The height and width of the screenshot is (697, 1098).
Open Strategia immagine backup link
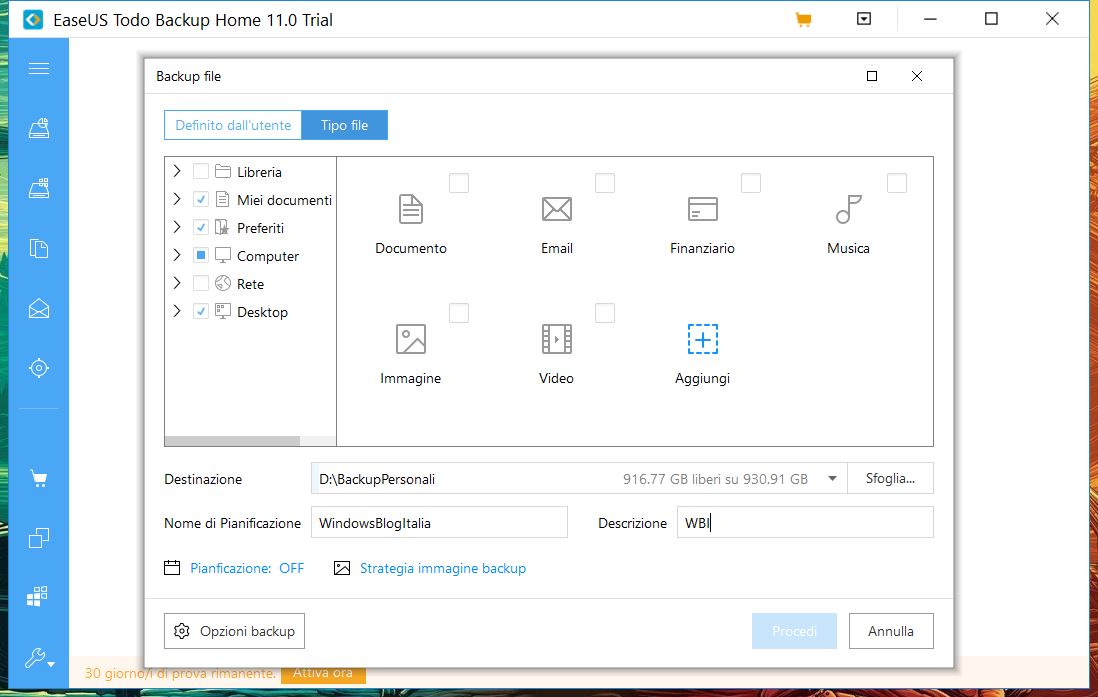(443, 568)
